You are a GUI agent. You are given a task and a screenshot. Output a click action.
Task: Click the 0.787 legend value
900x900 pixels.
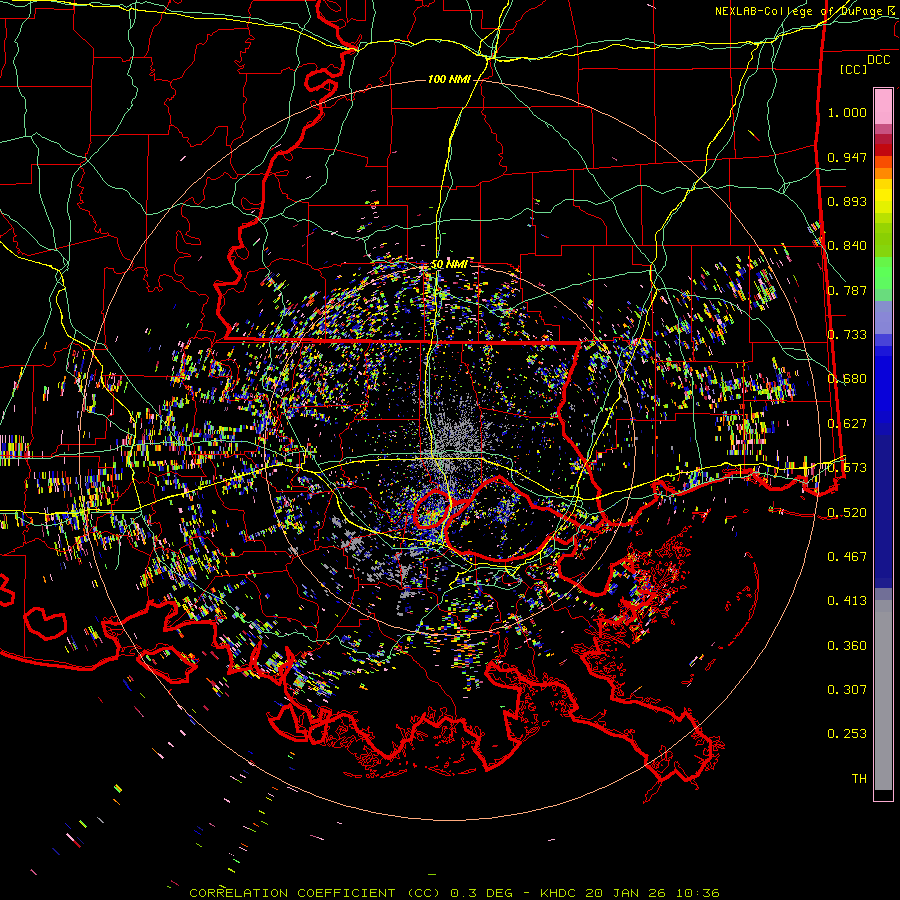click(847, 290)
